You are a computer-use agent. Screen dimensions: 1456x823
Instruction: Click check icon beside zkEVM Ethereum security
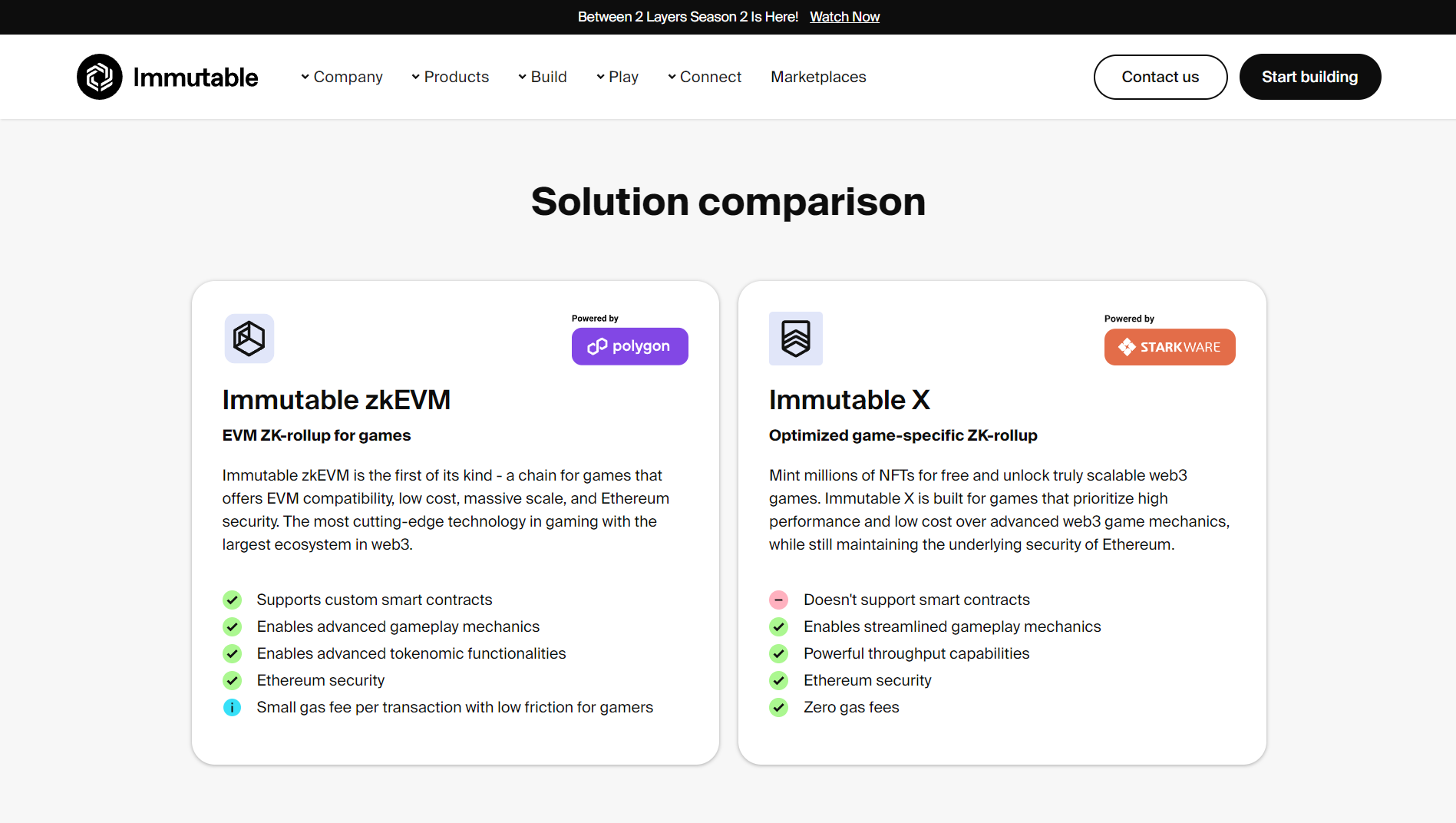[x=232, y=680]
